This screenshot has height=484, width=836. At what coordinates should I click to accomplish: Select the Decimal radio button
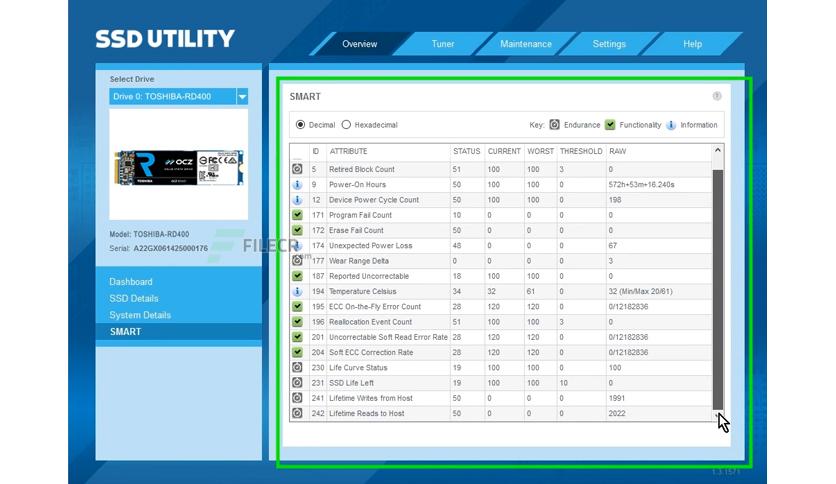[300, 125]
